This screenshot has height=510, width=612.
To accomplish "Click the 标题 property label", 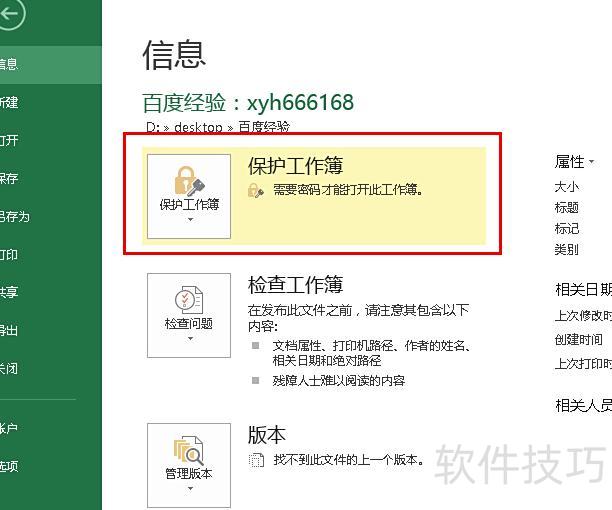I will click(x=566, y=208).
